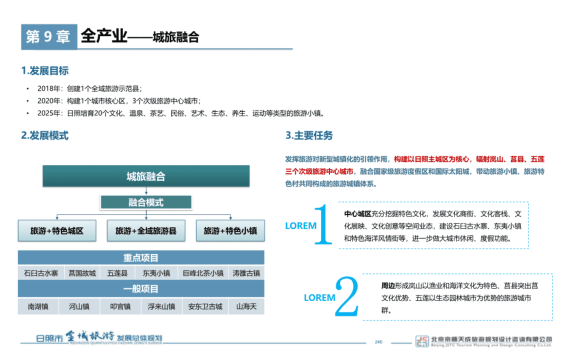This screenshot has width=570, height=360.
Task: Click the heading "2.发展模式"
Action: 45,135
